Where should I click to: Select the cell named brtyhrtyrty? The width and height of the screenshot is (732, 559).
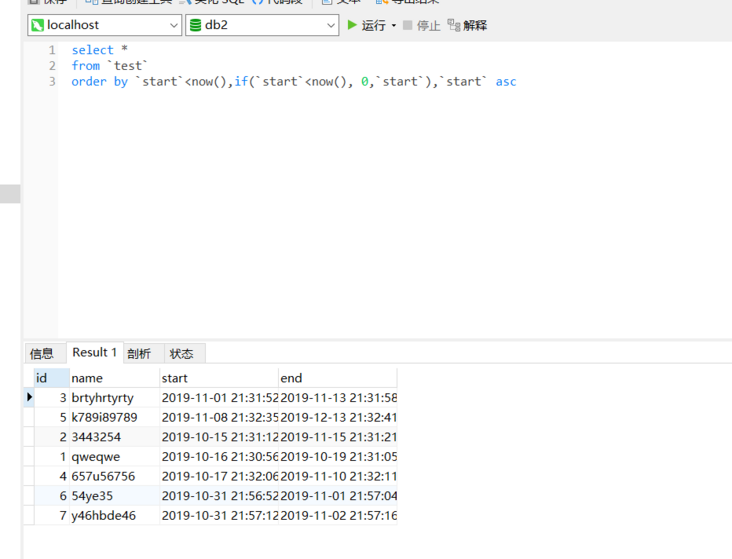(x=114, y=398)
